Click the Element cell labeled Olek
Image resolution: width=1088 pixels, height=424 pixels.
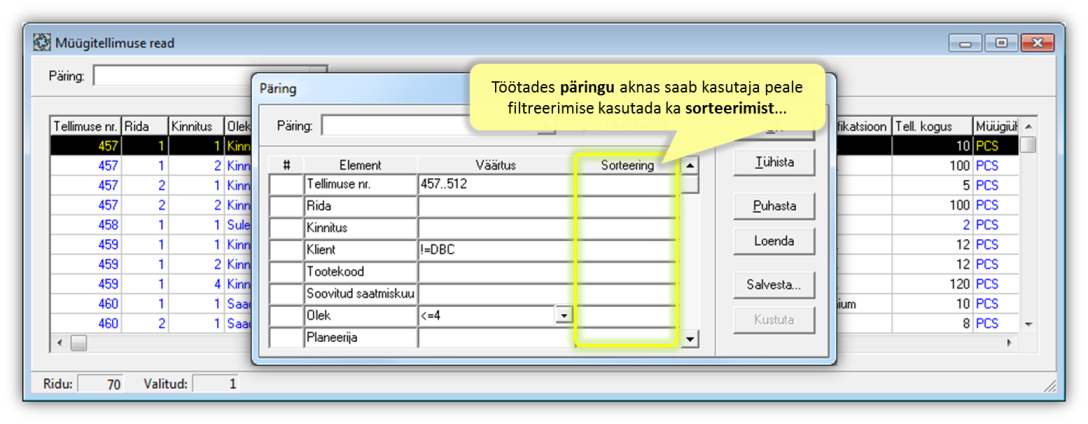coord(361,315)
